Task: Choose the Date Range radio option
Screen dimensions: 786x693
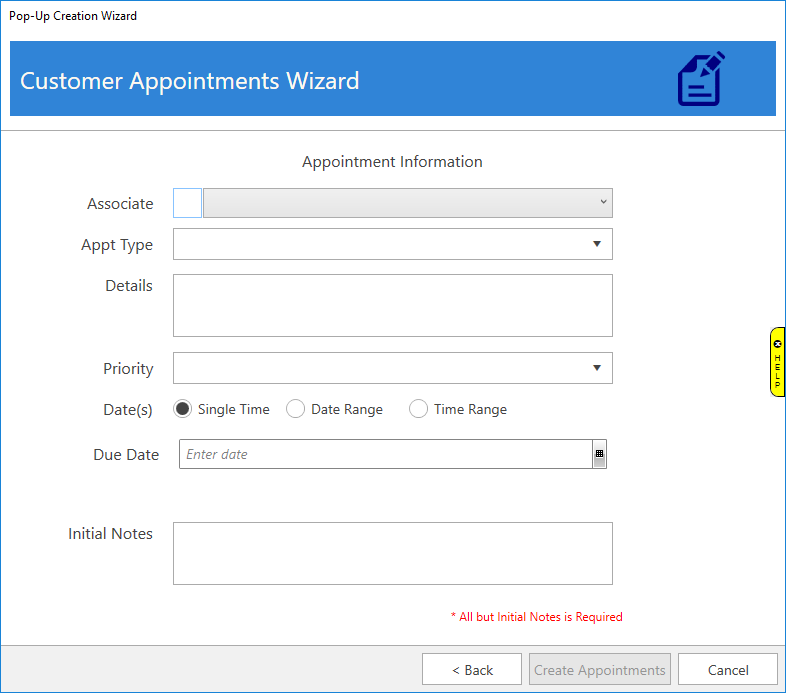Action: pos(295,409)
